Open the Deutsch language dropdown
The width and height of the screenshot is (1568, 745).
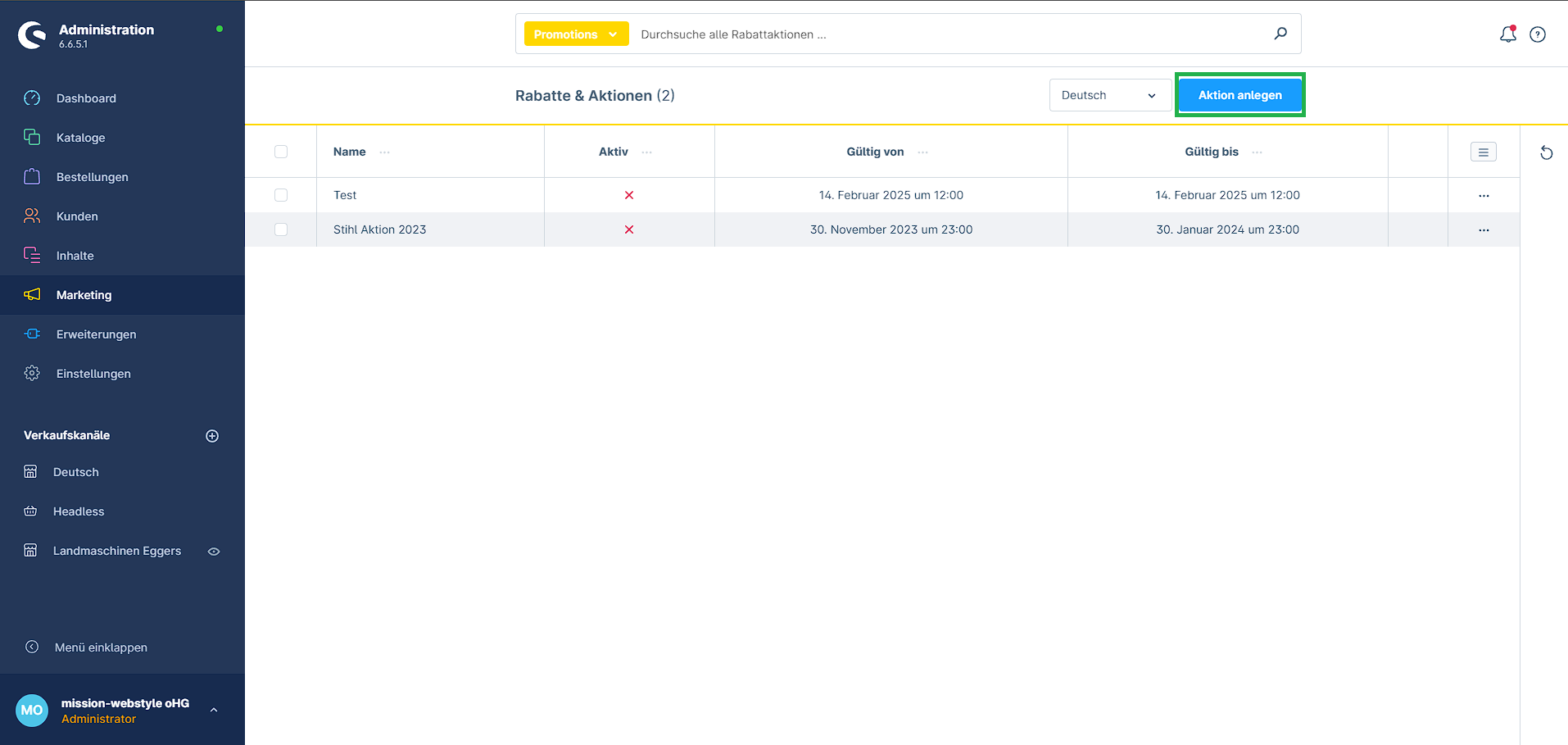[x=1109, y=95]
